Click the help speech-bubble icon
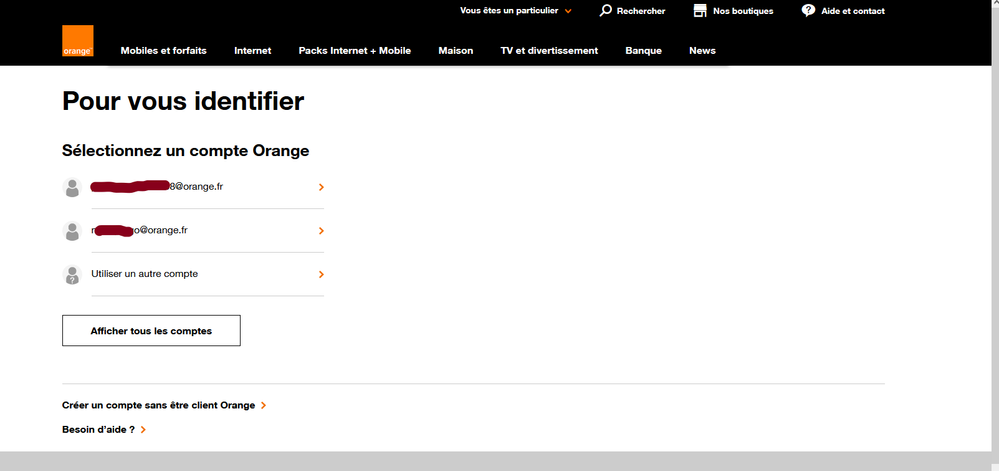The image size is (999, 471). (809, 10)
